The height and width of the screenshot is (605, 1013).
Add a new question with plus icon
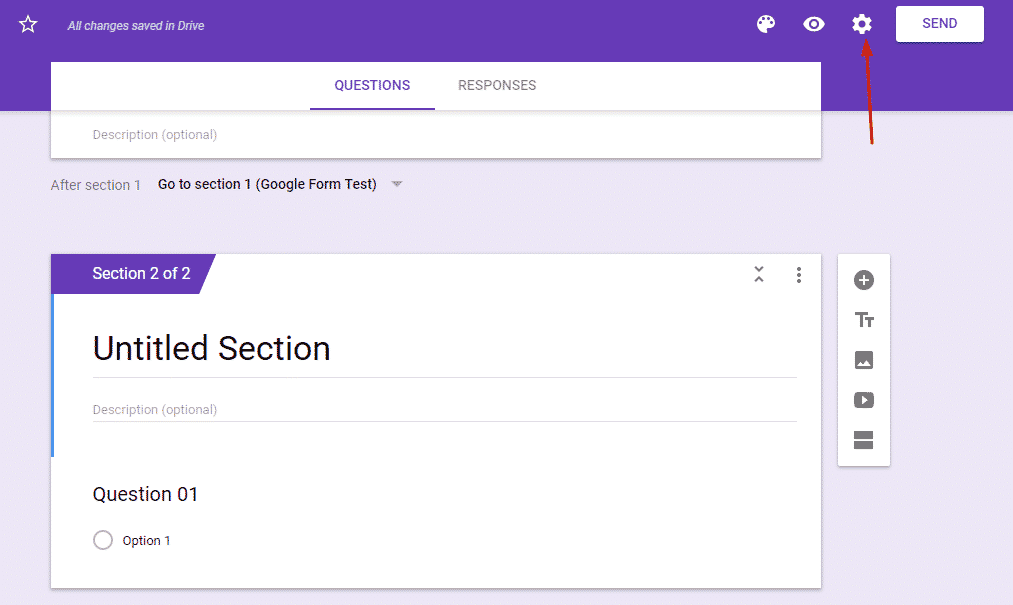864,280
